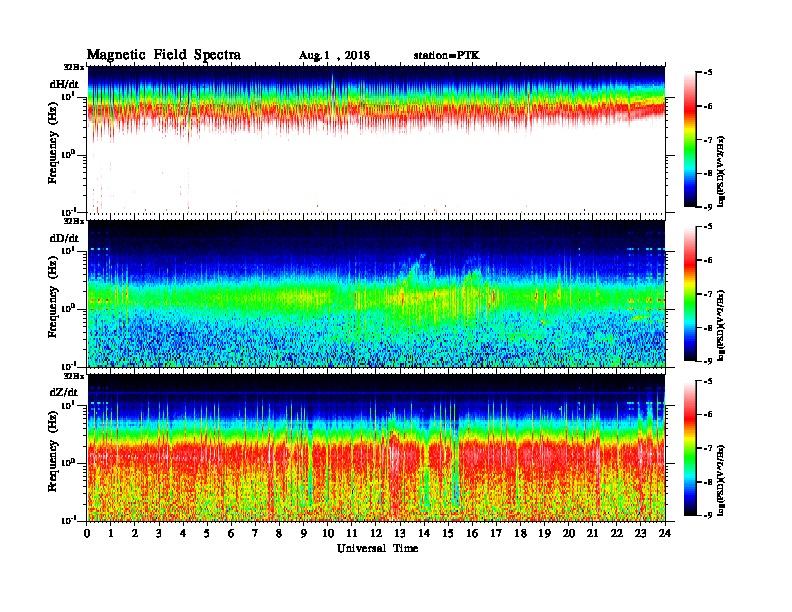Click 'Frequency (Hz)' axis label of dD/dt panel
This screenshot has width=792, height=612.
53,295
